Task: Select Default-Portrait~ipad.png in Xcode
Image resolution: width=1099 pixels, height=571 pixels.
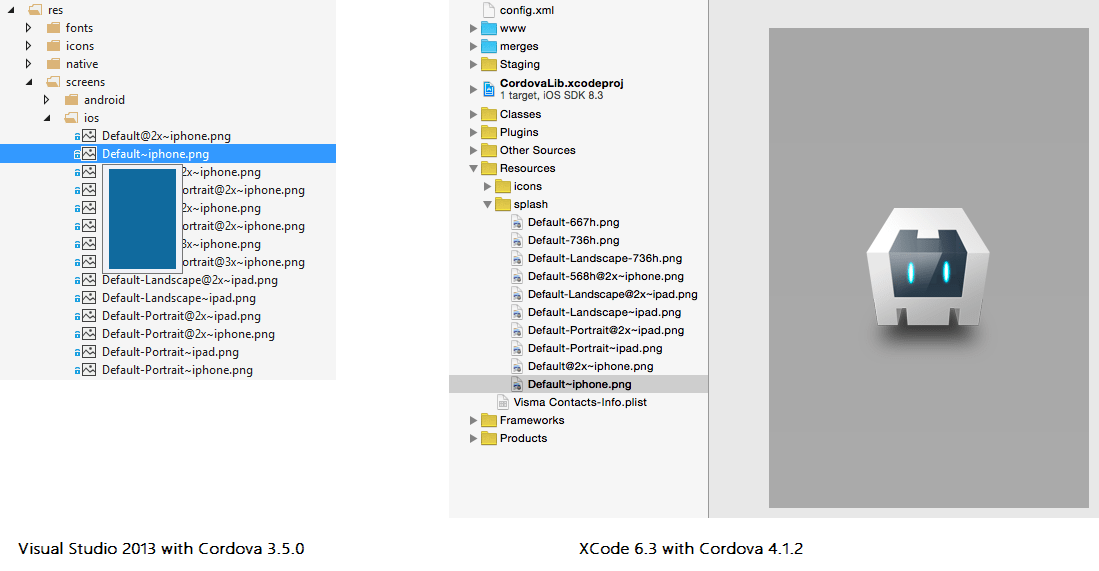Action: 595,348
